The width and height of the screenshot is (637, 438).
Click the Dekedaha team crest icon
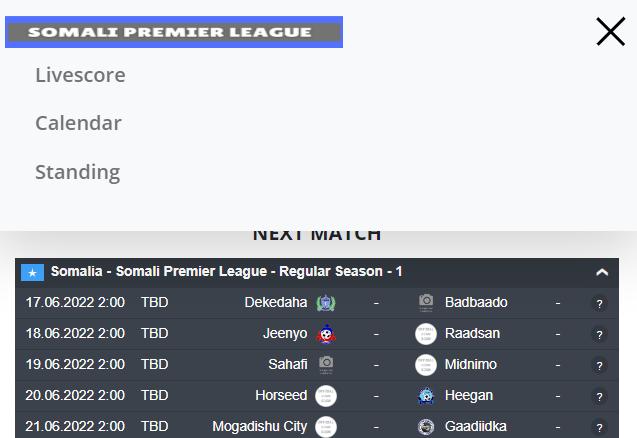click(x=326, y=303)
